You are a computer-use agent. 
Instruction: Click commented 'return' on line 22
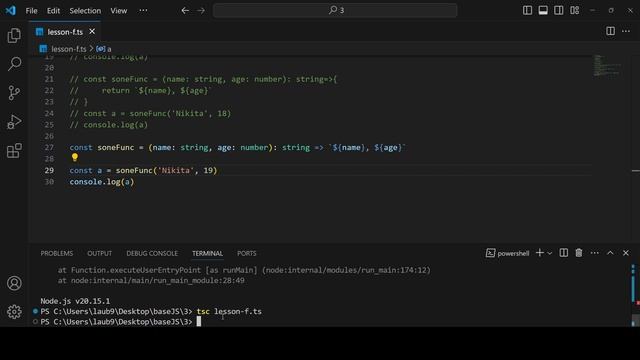tap(116, 91)
